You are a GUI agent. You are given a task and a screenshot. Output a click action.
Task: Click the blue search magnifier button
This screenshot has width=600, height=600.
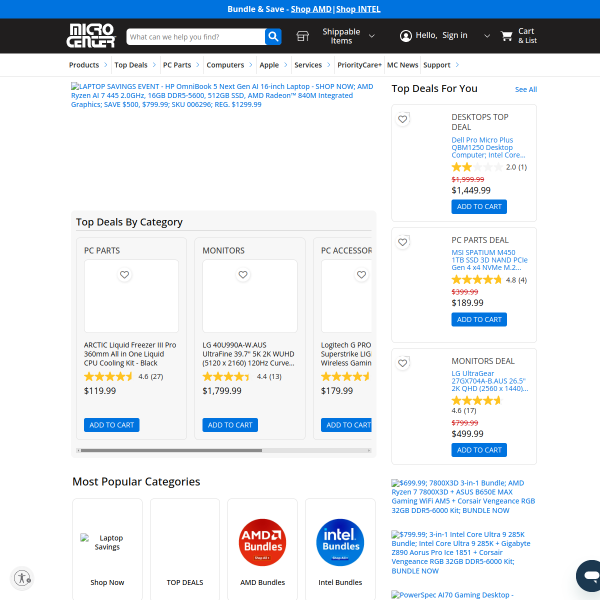point(273,36)
